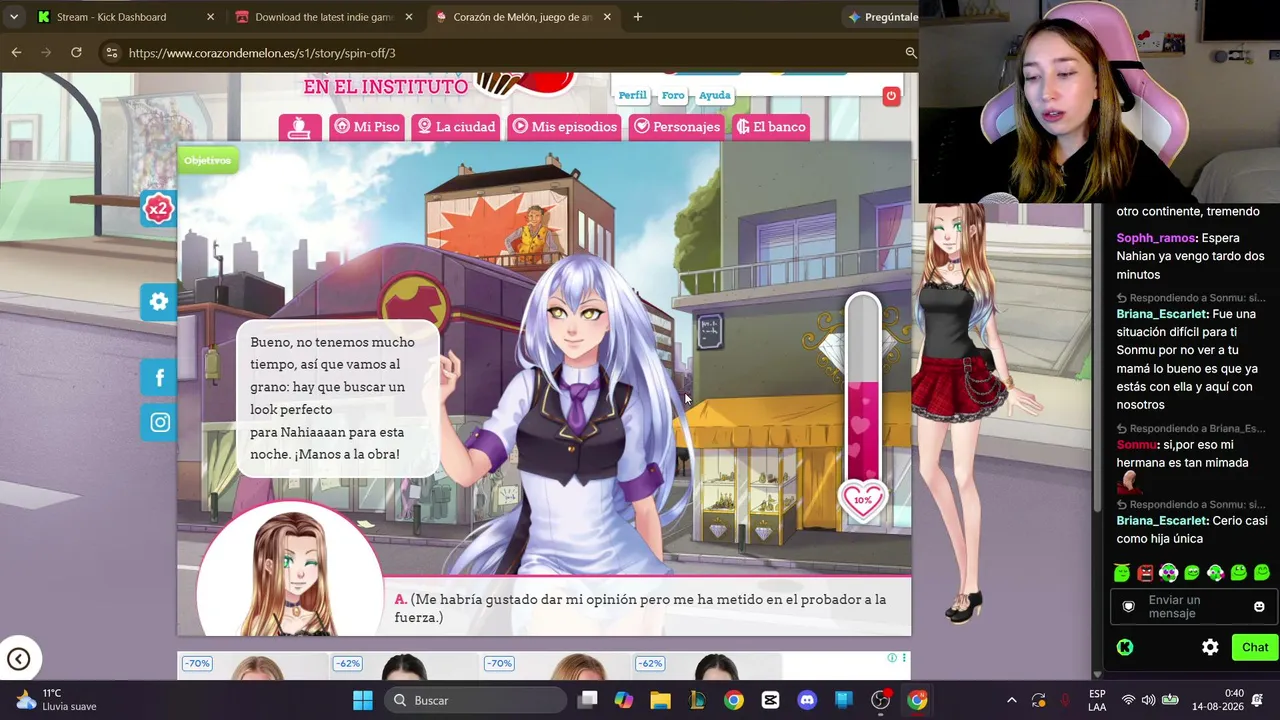The image size is (1280, 720).
Task: Show the Objetivos panel
Action: click(x=208, y=160)
